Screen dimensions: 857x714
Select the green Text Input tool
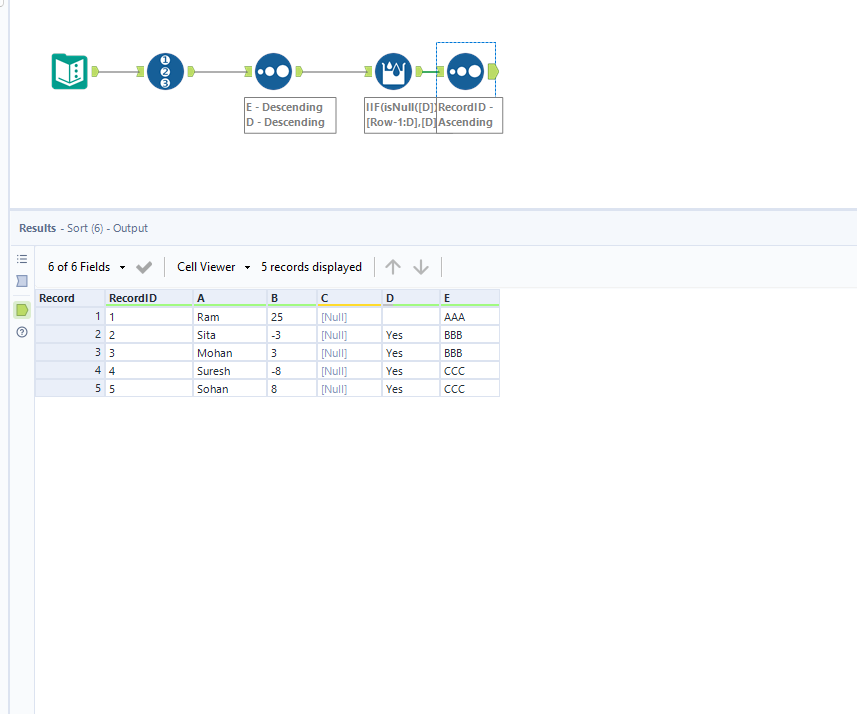click(69, 72)
